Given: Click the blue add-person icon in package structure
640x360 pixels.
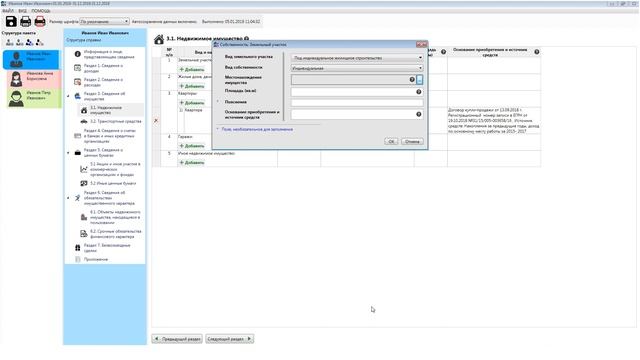Looking at the screenshot, I should 29,42.
